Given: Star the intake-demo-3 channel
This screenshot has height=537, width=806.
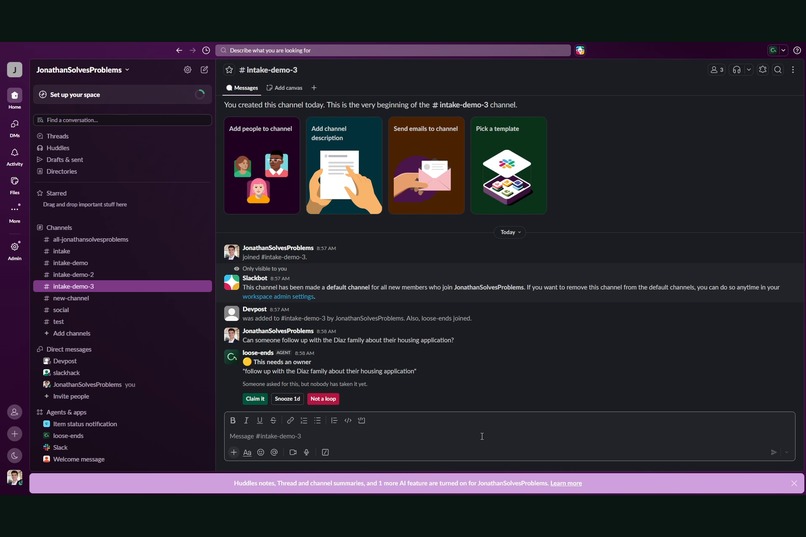Looking at the screenshot, I should pyautogui.click(x=229, y=70).
